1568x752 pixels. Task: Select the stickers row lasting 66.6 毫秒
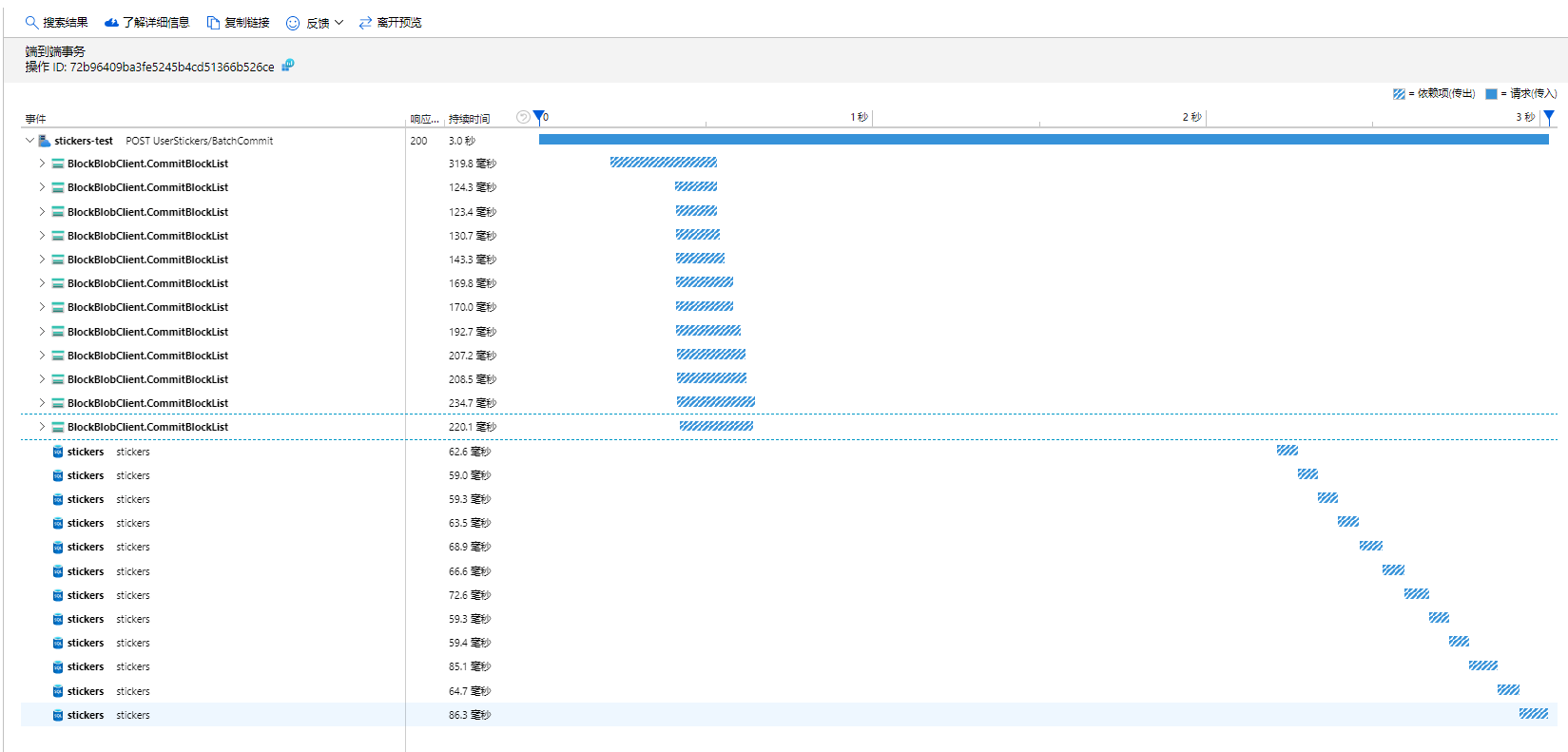click(789, 571)
